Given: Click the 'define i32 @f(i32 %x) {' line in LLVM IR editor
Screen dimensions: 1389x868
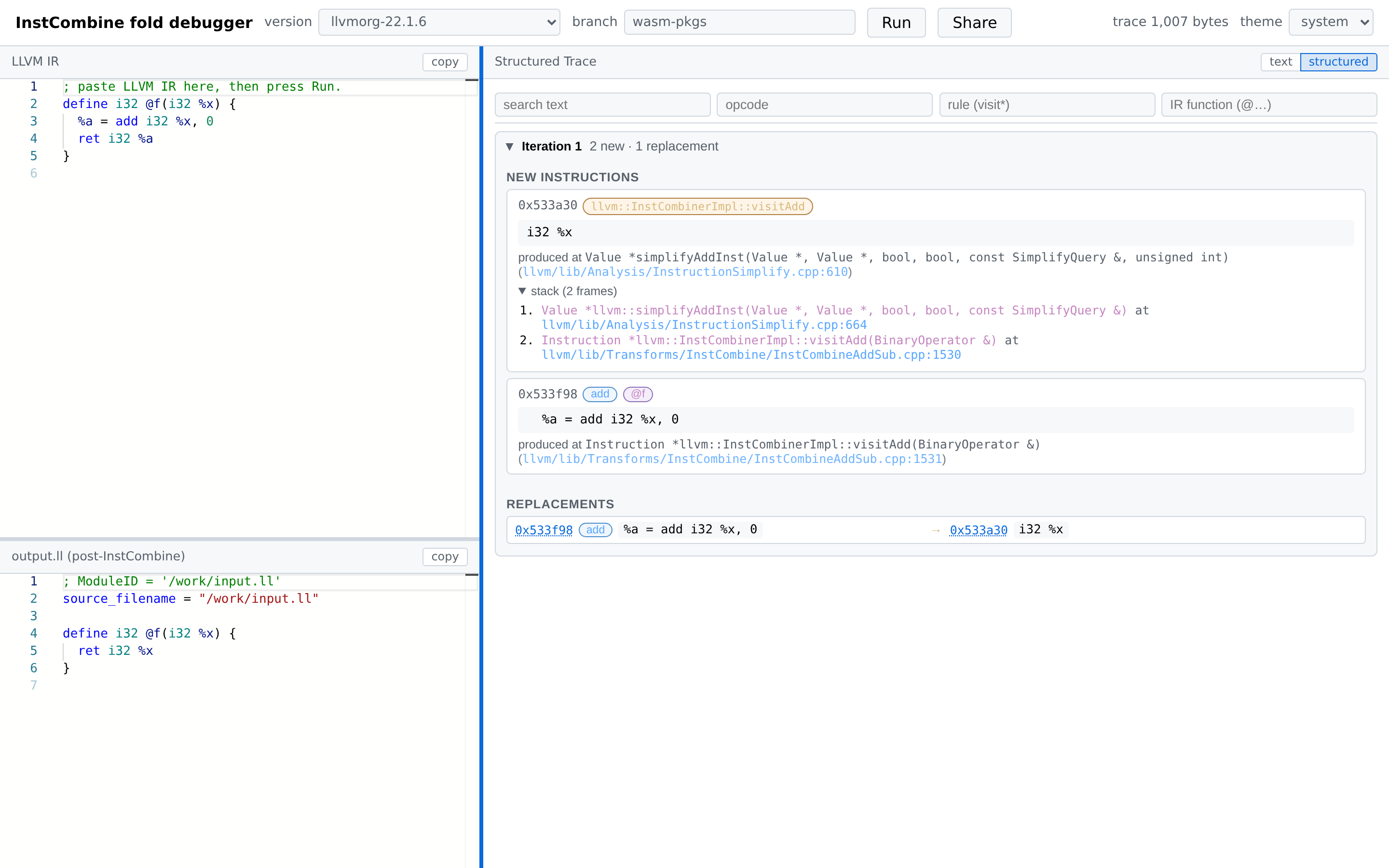Looking at the screenshot, I should (x=149, y=104).
